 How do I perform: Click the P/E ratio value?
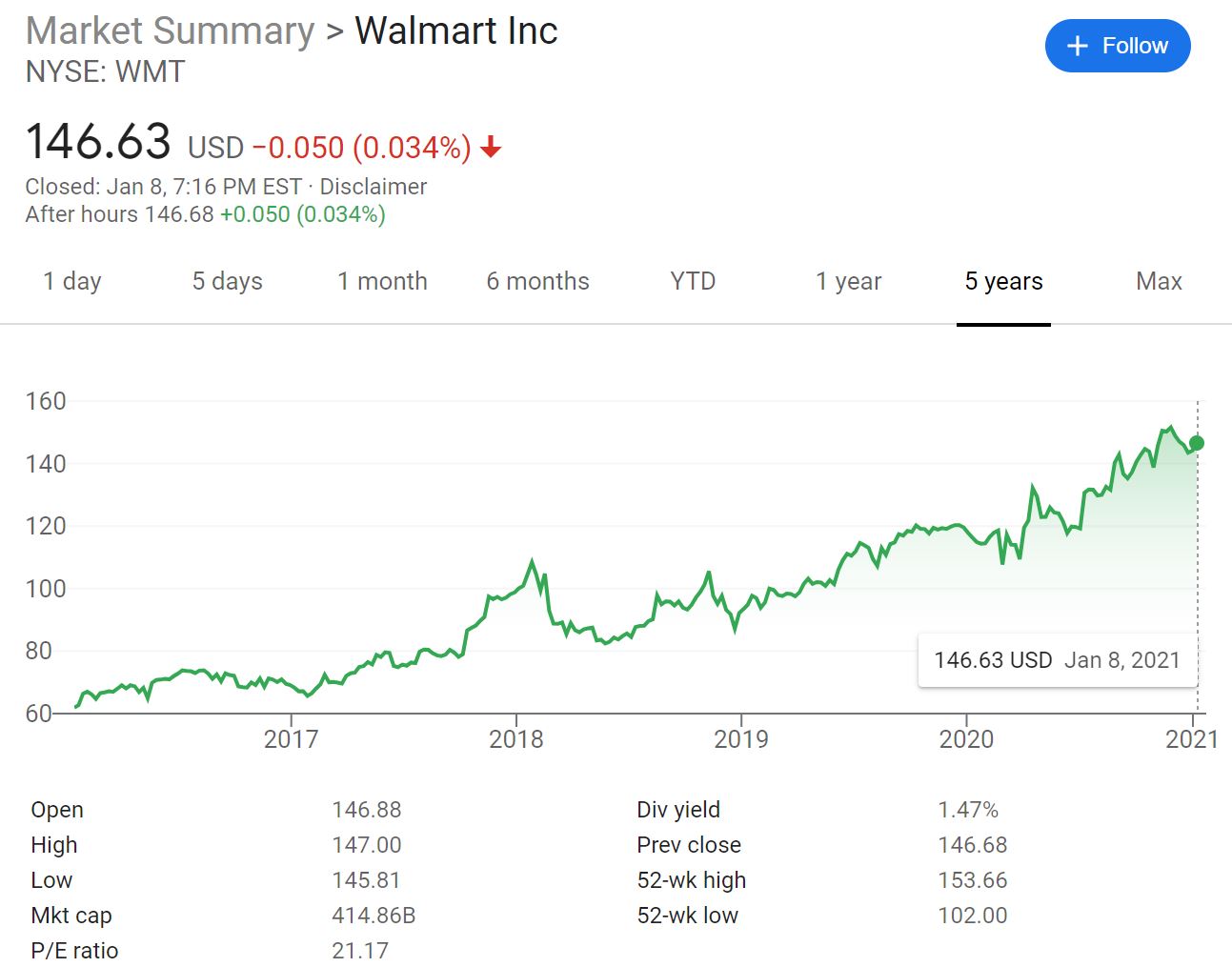point(360,950)
